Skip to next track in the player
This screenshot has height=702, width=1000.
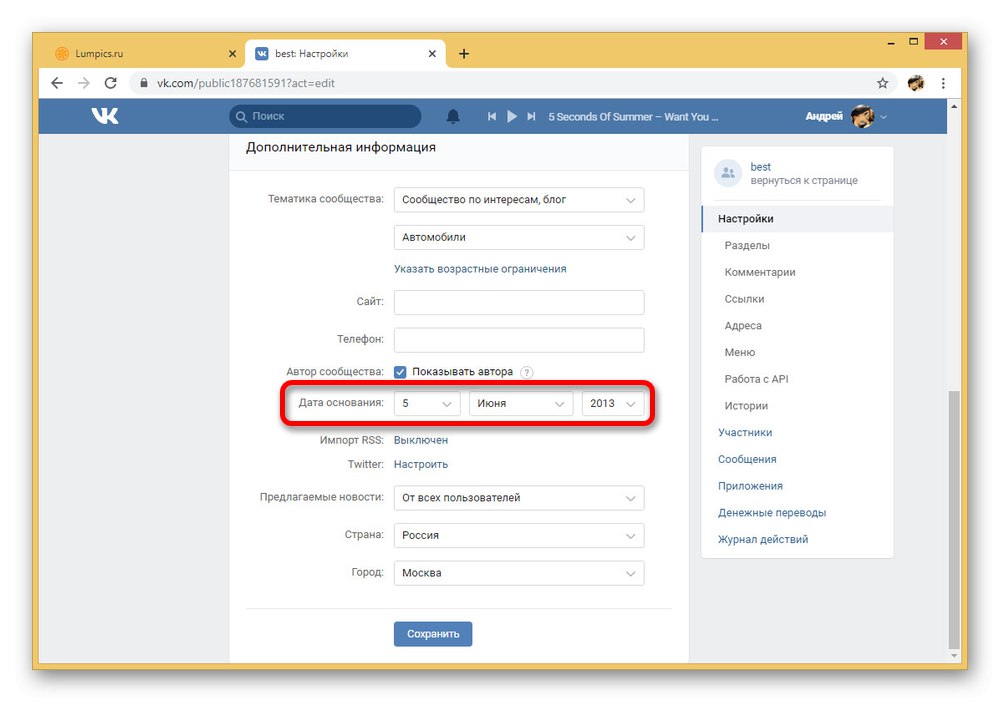click(x=531, y=116)
